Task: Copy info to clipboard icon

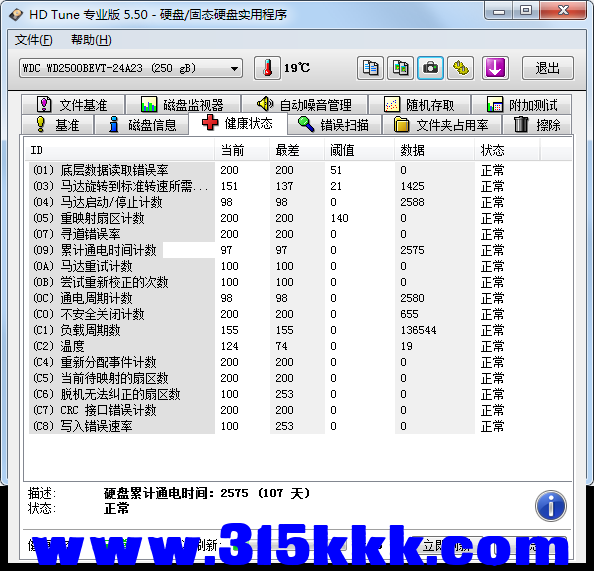Action: click(x=370, y=68)
